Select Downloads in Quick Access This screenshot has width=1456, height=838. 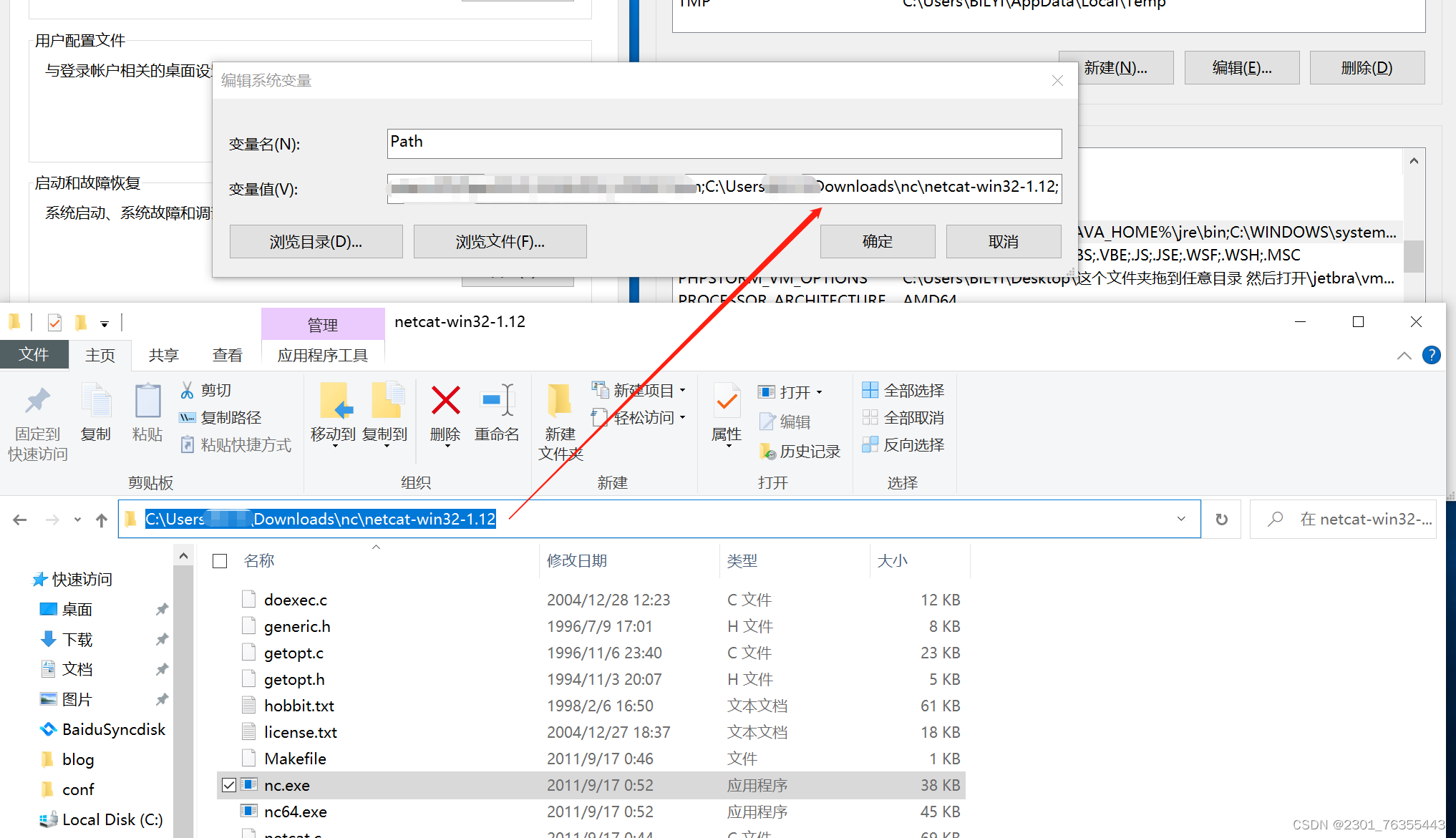(x=77, y=639)
